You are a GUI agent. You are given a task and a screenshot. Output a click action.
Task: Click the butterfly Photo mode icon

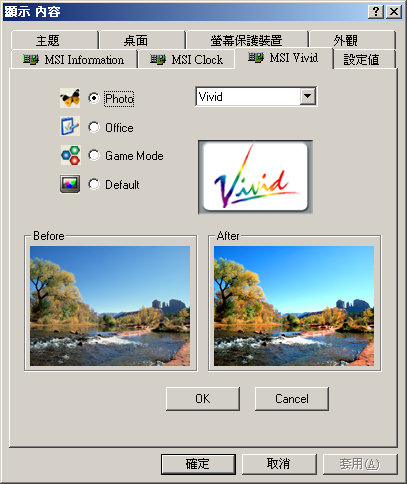click(x=70, y=98)
